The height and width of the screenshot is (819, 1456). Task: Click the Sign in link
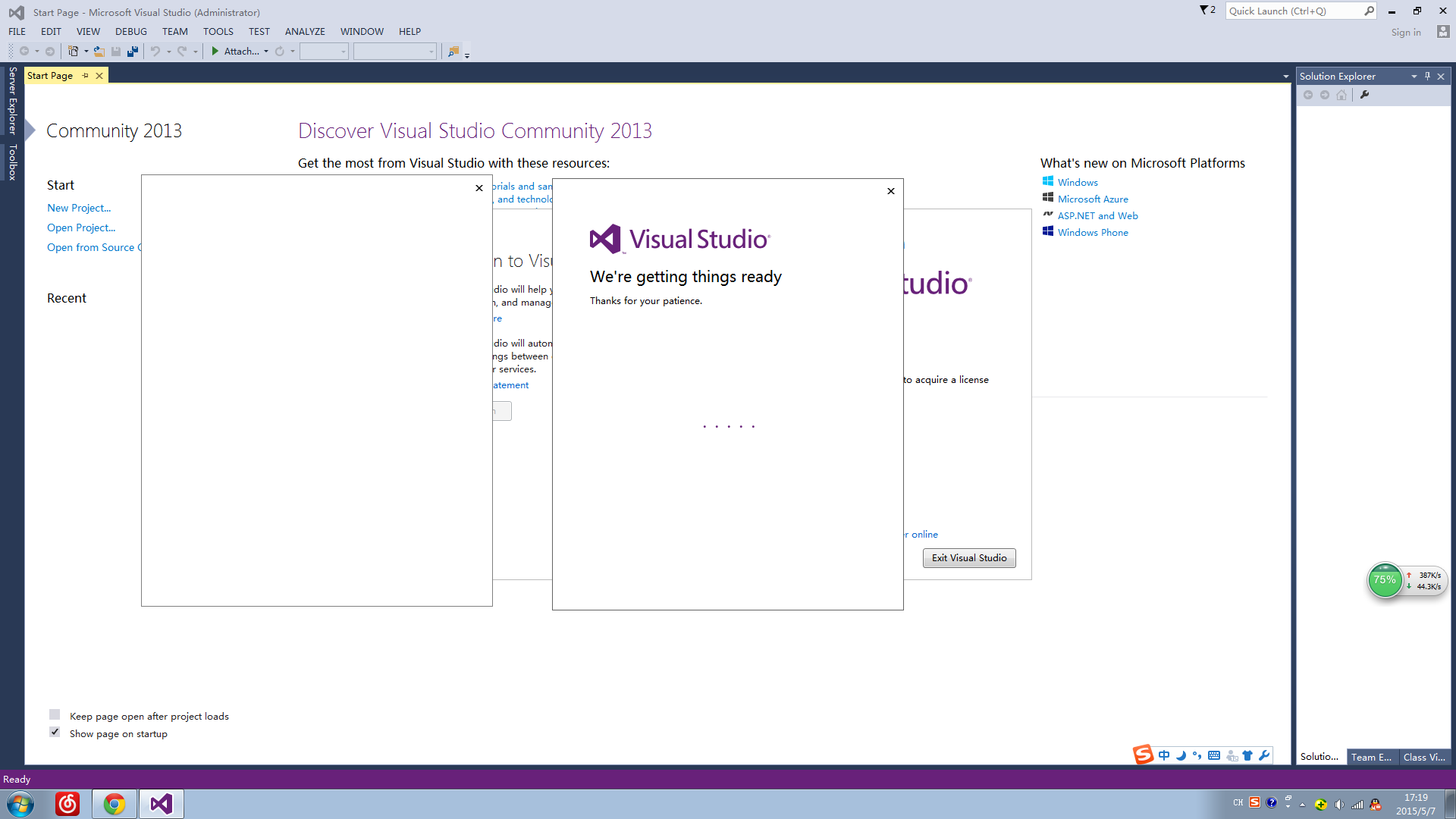click(x=1406, y=32)
